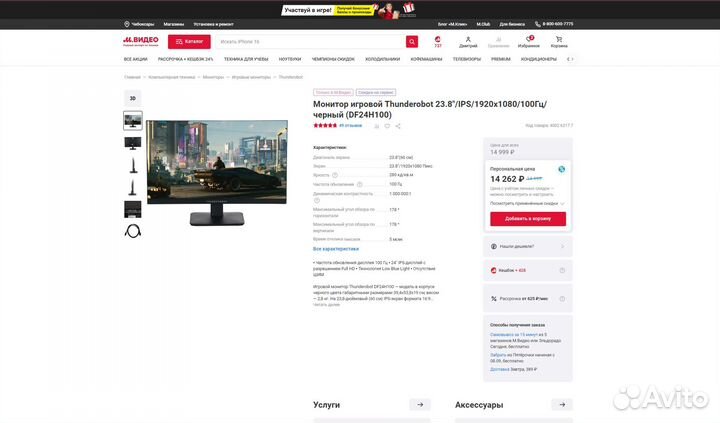
Task: Share the product via share icon
Action: point(398,126)
